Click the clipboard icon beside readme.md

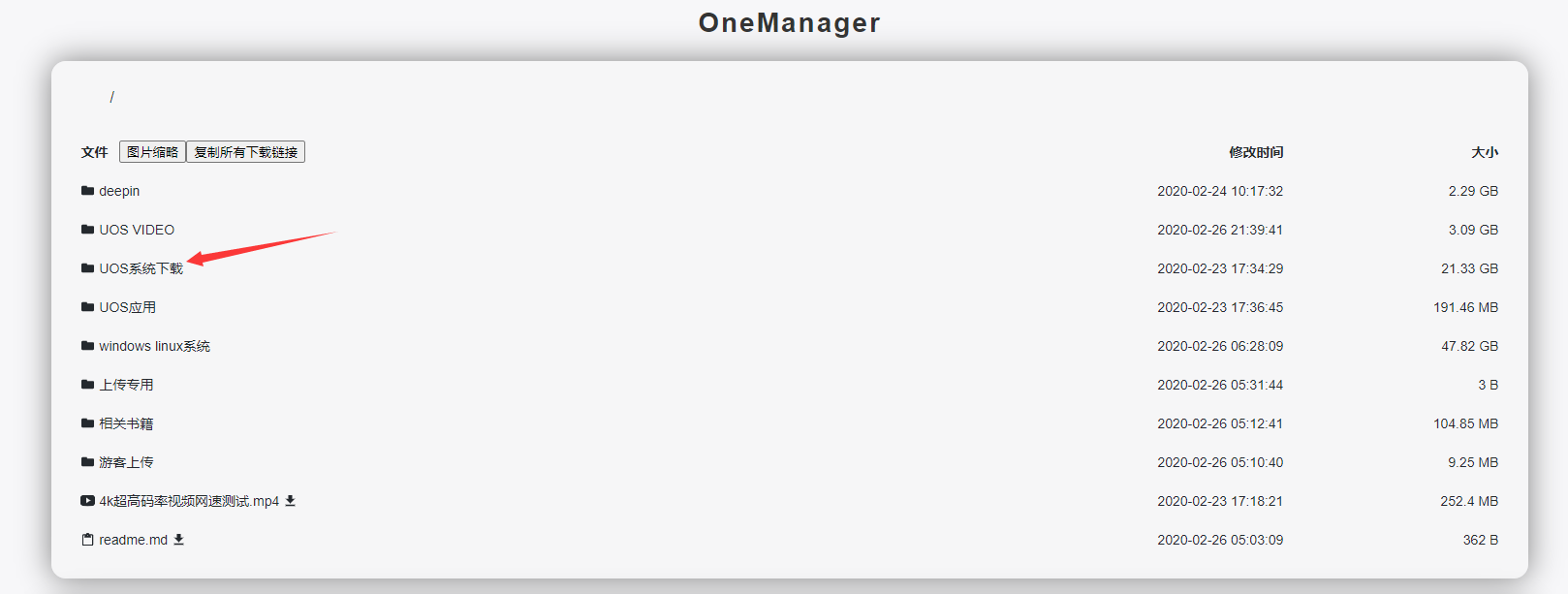[87, 540]
